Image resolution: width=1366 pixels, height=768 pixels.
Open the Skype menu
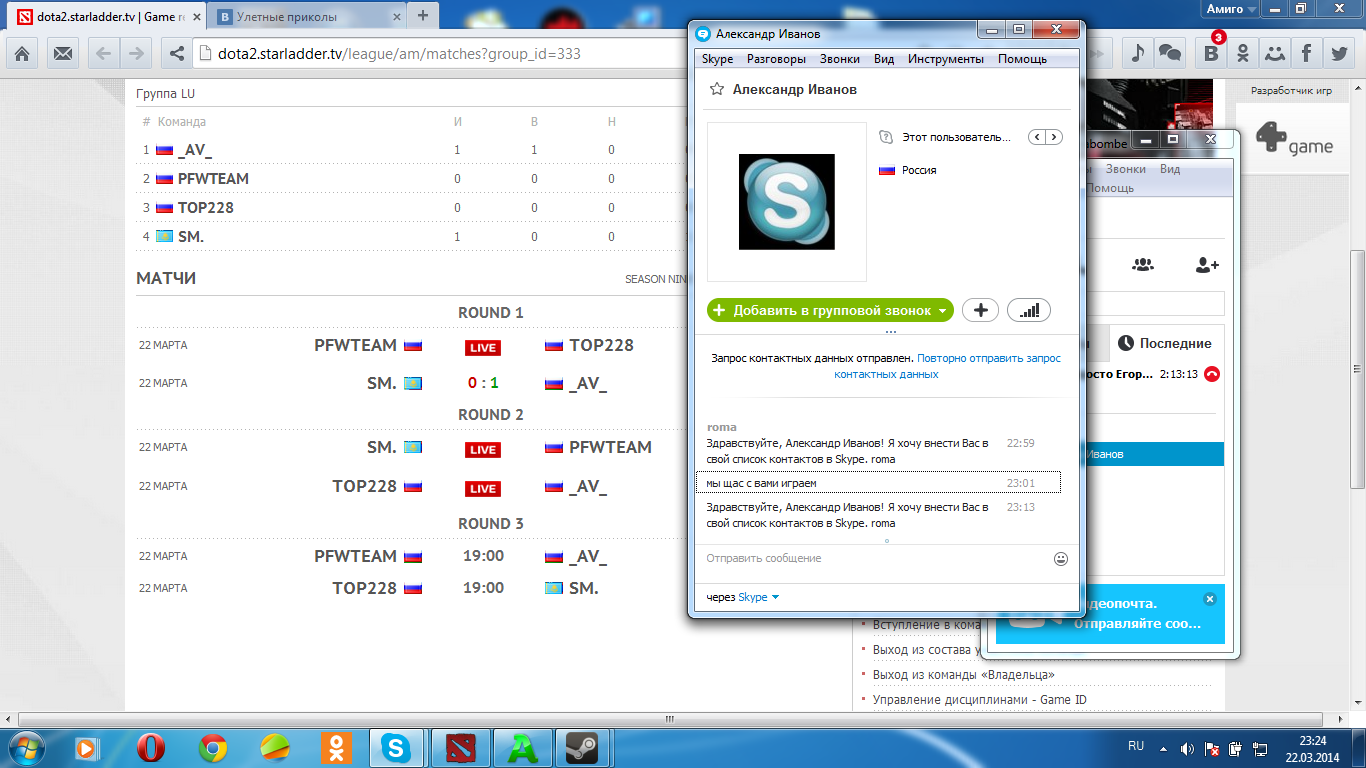717,59
